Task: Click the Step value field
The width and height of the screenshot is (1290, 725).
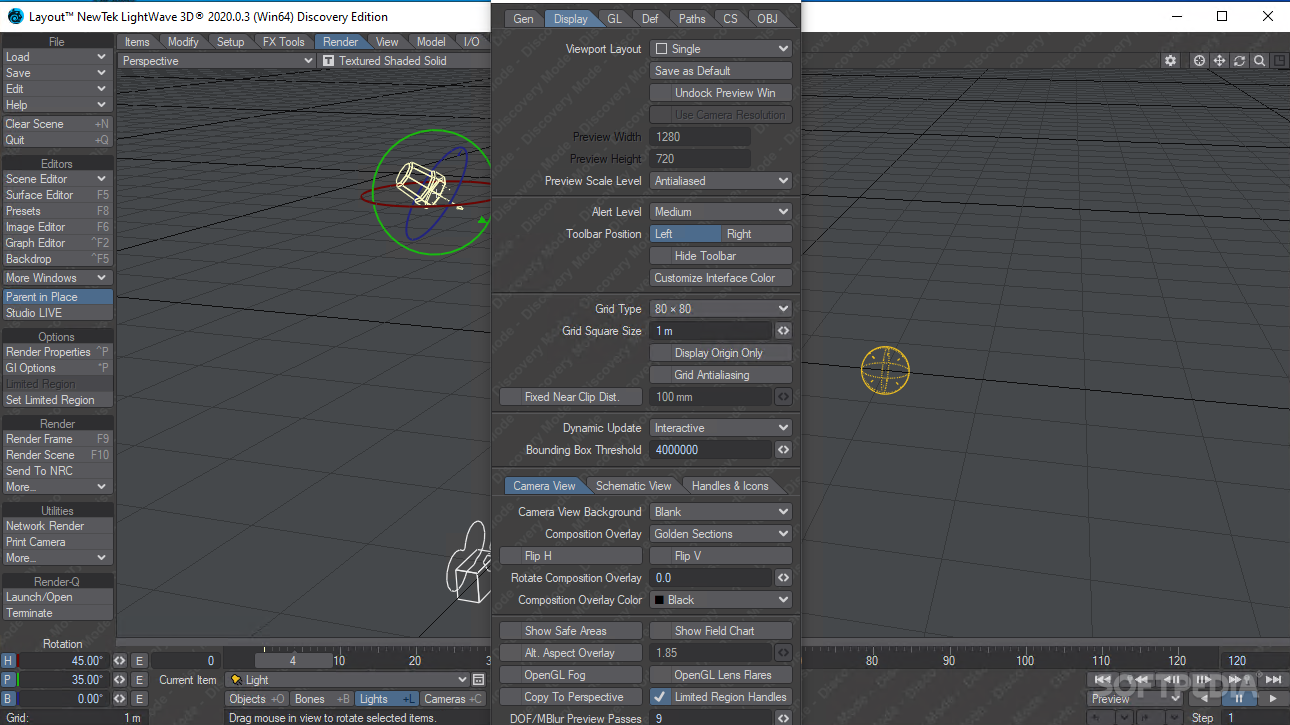Action: 1257,718
